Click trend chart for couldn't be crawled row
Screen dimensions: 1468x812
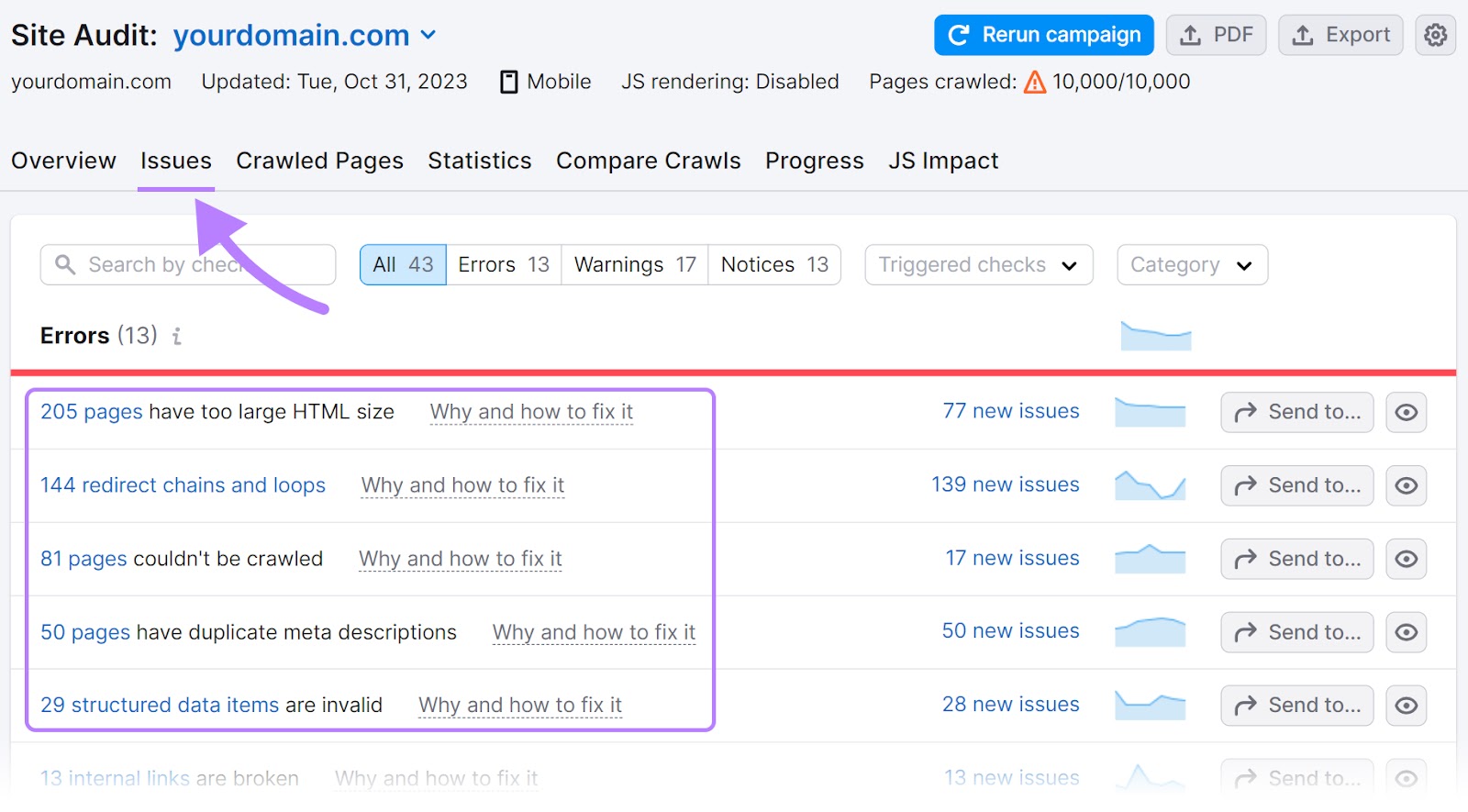pyautogui.click(x=1150, y=558)
